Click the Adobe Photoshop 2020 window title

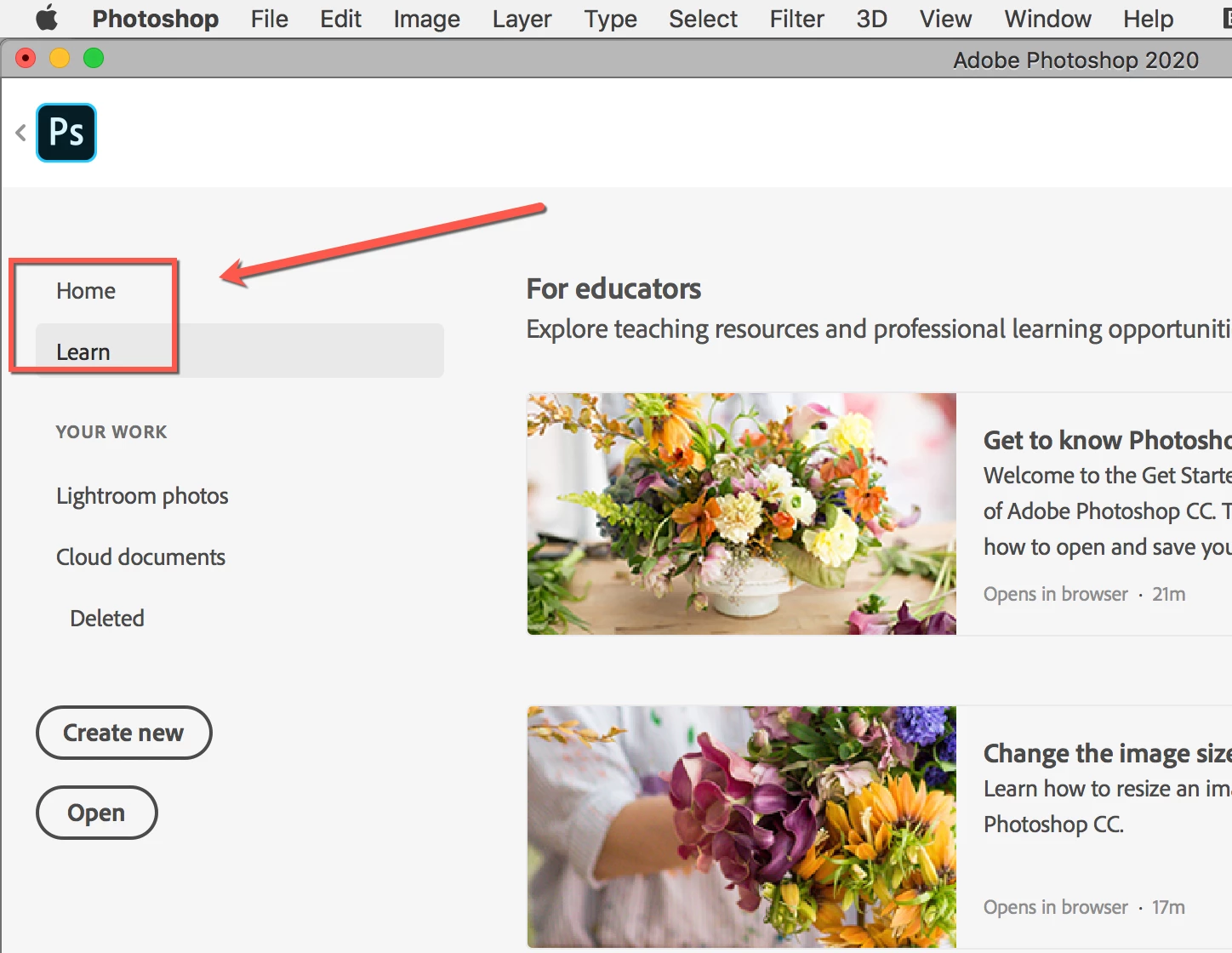[1075, 60]
